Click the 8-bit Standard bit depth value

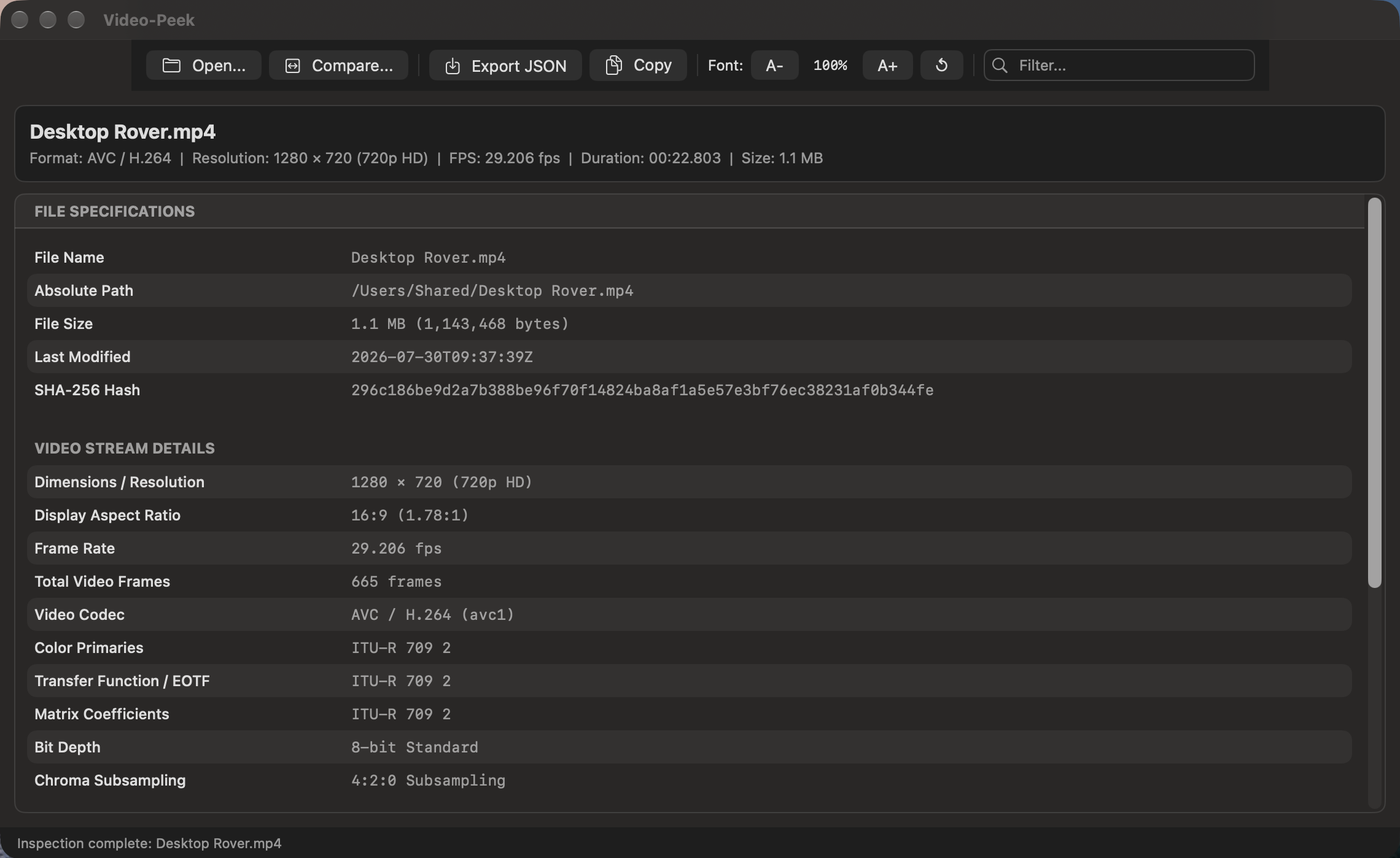[x=414, y=748]
